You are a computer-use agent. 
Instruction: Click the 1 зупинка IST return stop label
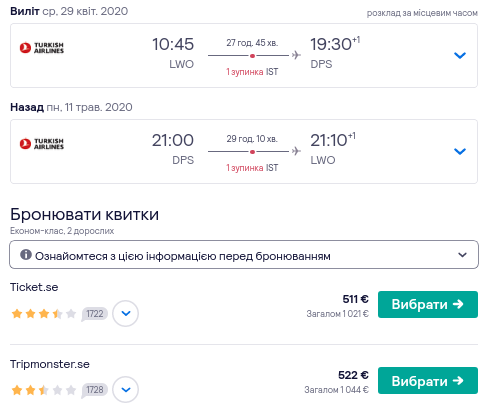[252, 168]
